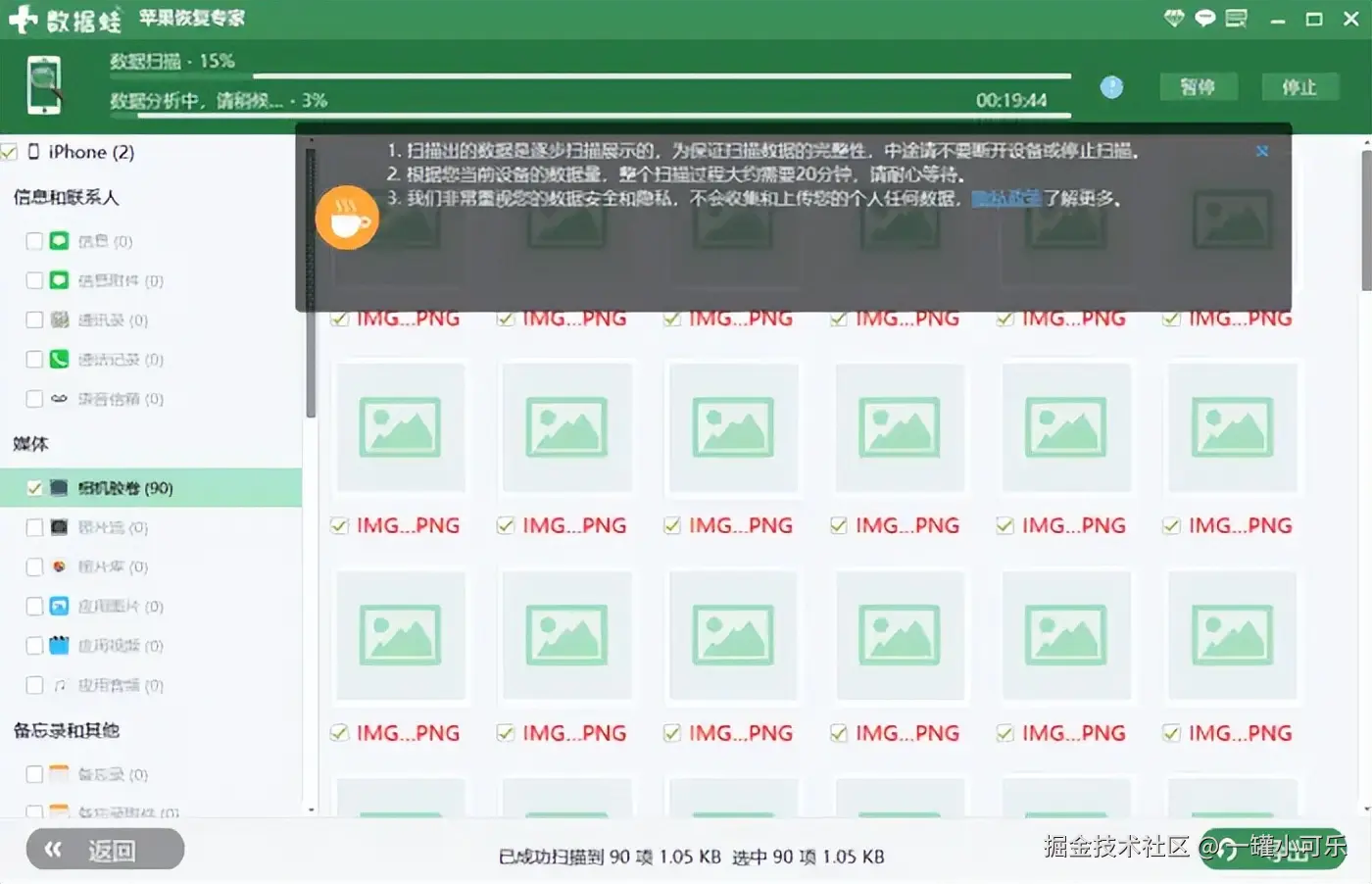The image size is (1372, 884).
Task: Close the scan tips notice with X
Action: point(1262,151)
